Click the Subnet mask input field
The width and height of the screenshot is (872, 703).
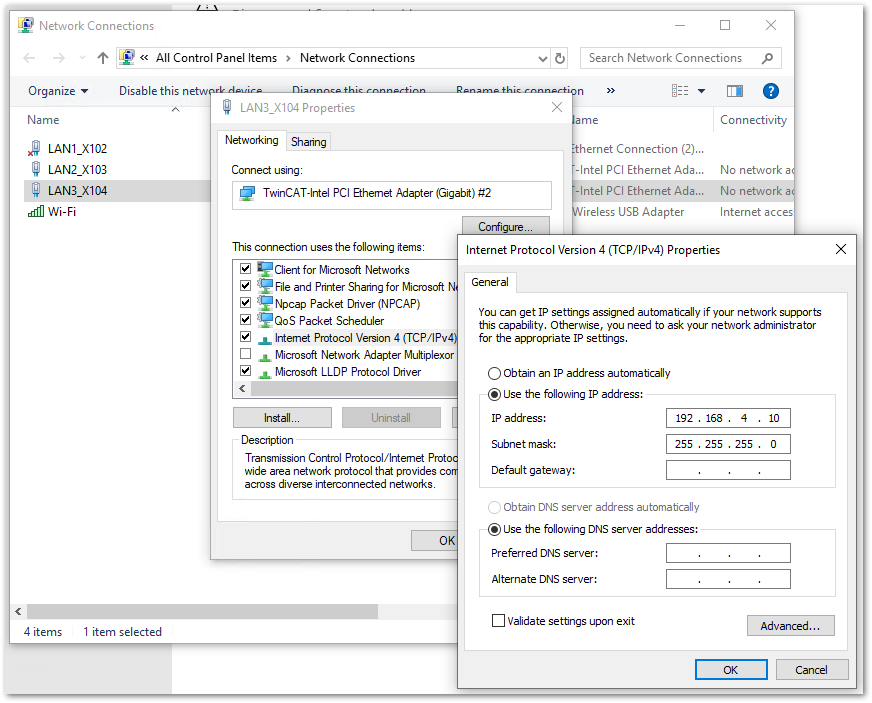(x=728, y=444)
